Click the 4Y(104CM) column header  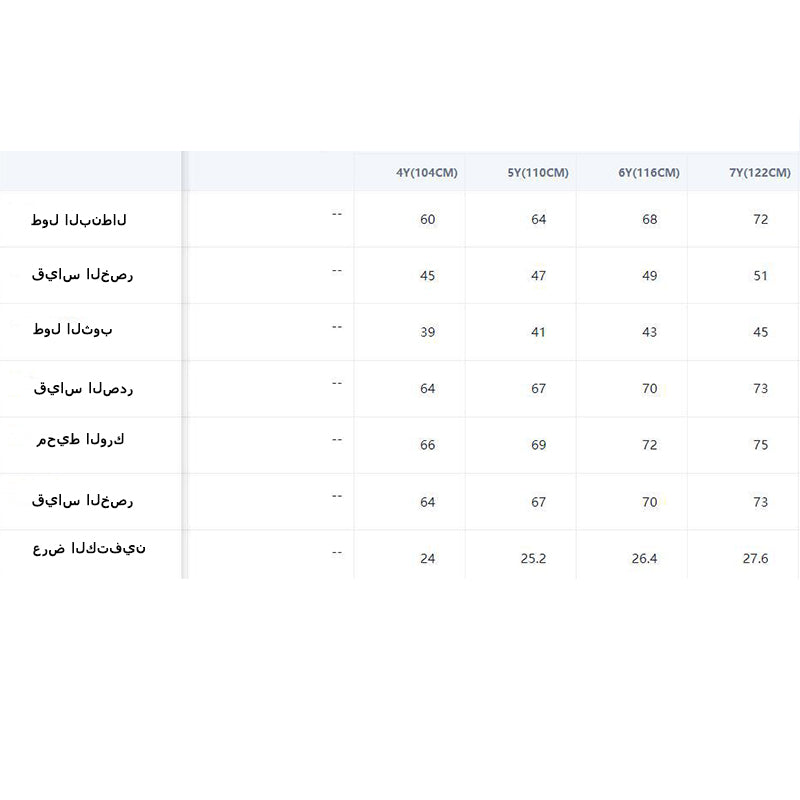point(426,173)
